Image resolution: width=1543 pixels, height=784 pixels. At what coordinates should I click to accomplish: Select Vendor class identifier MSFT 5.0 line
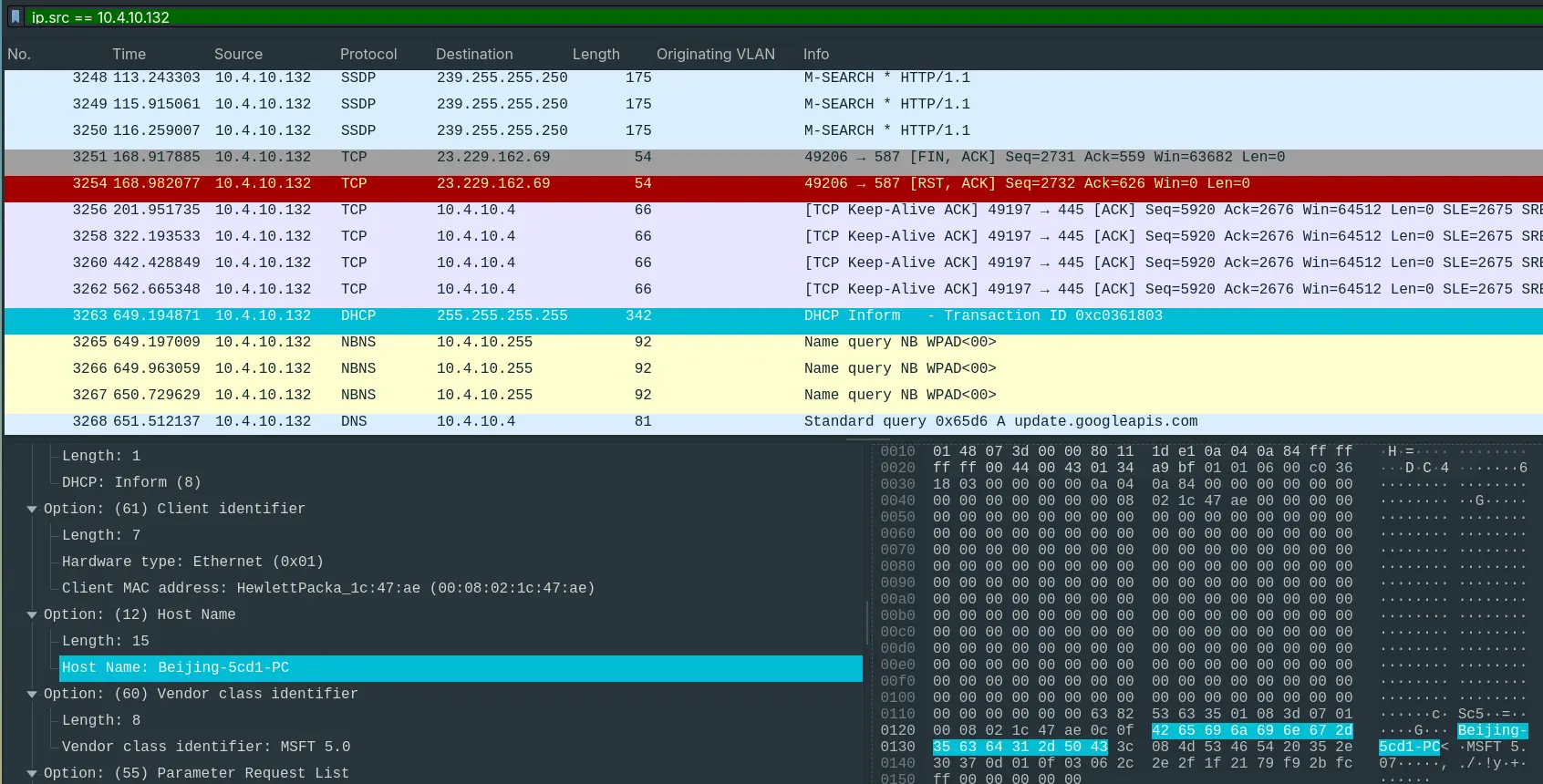coord(205,747)
